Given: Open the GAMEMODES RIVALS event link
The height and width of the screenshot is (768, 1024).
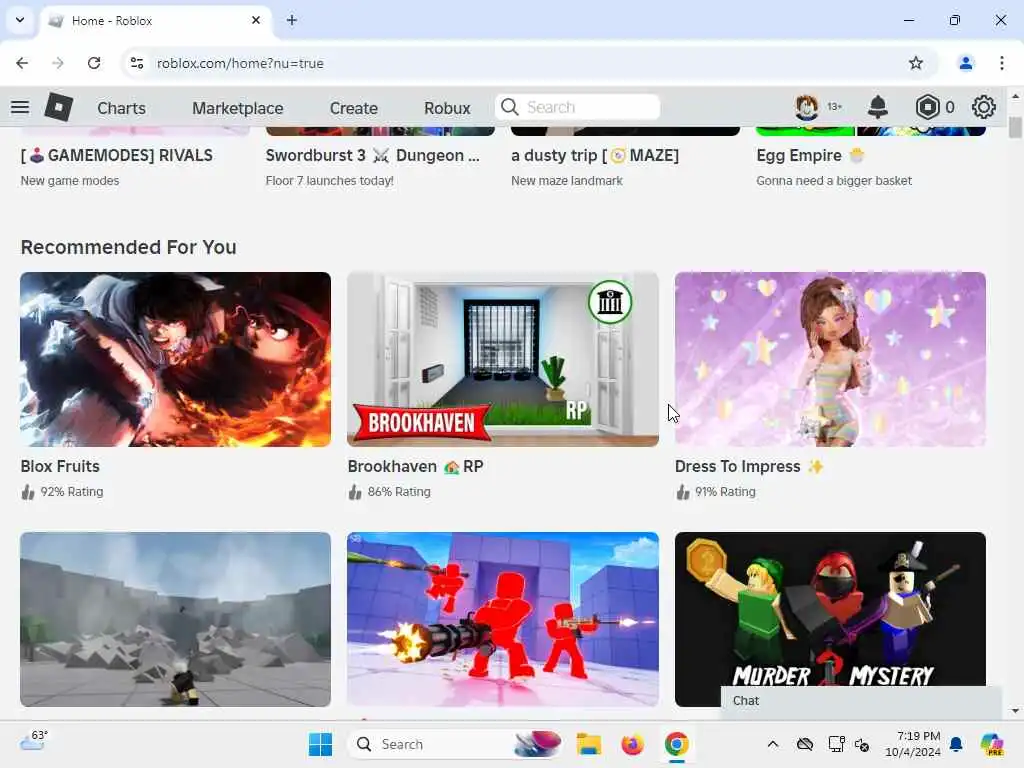Looking at the screenshot, I should click(117, 155).
